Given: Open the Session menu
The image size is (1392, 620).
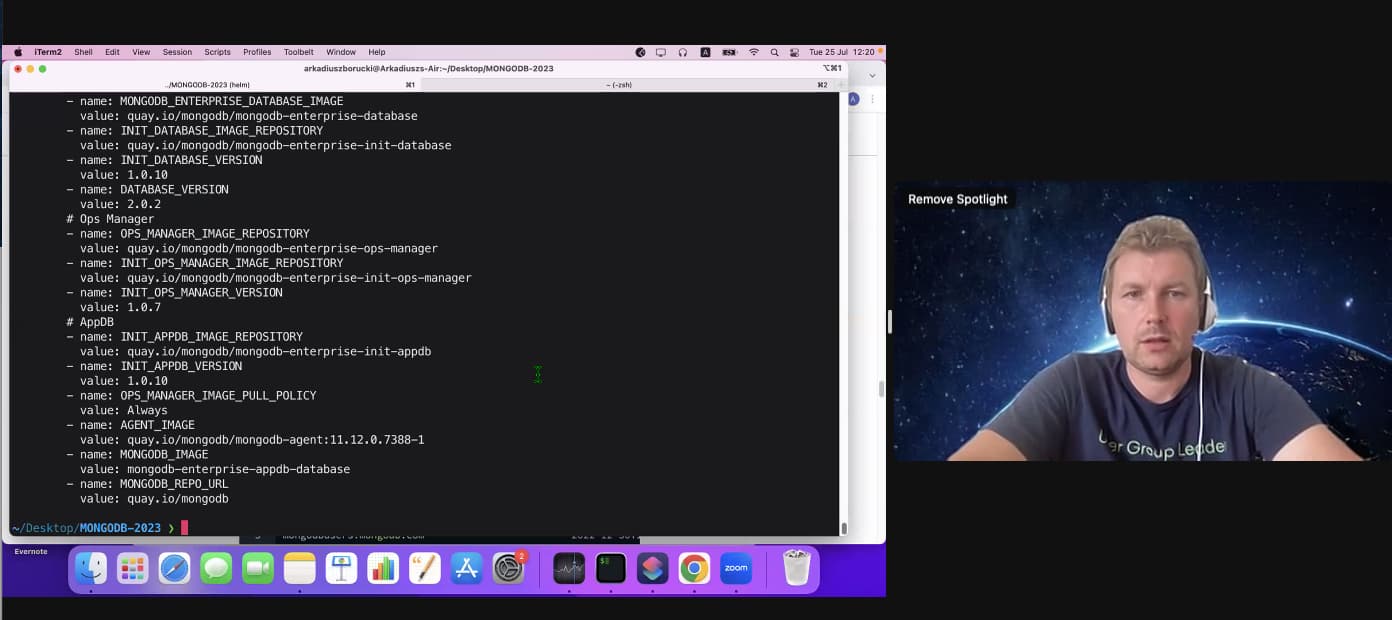Looking at the screenshot, I should coord(177,52).
